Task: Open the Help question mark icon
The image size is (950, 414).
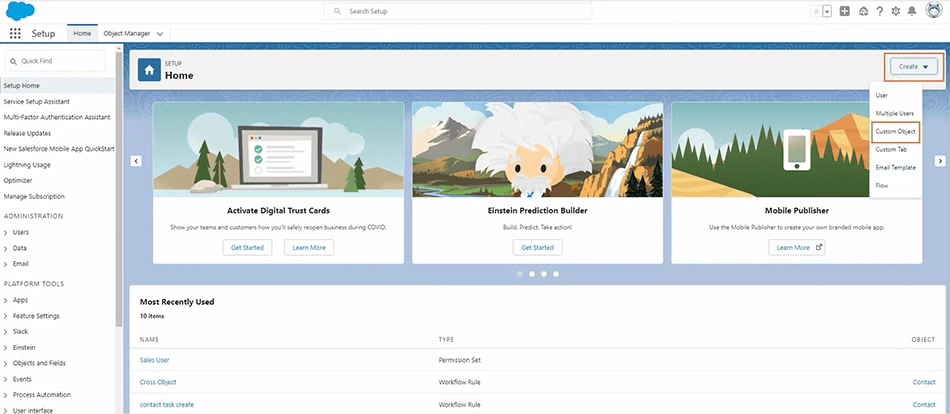Action: pyautogui.click(x=880, y=12)
